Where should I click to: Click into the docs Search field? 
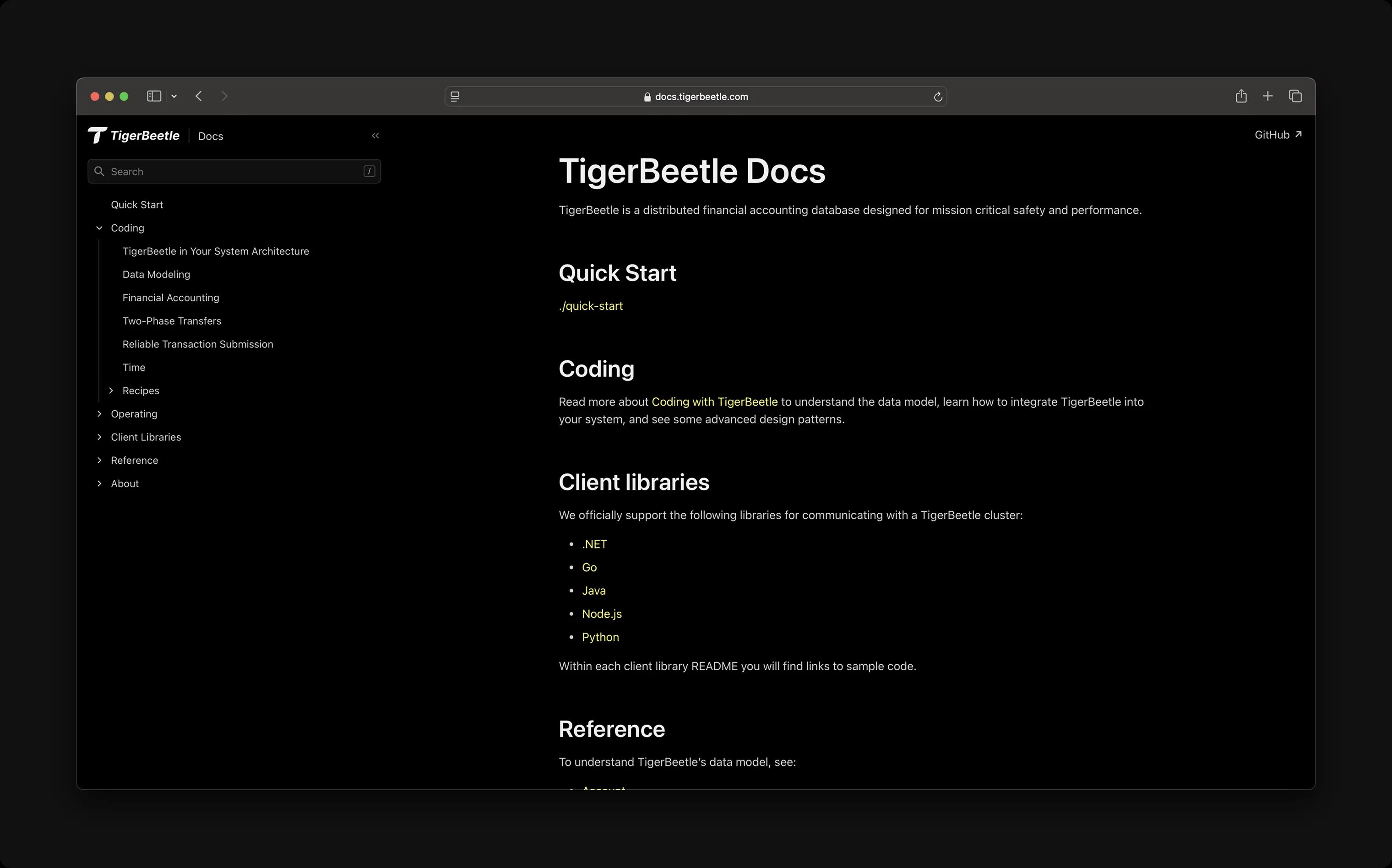(x=234, y=172)
